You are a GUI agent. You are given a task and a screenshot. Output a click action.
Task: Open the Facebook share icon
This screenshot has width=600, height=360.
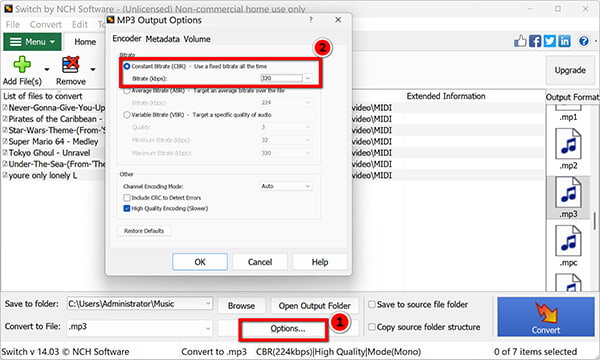(x=535, y=41)
